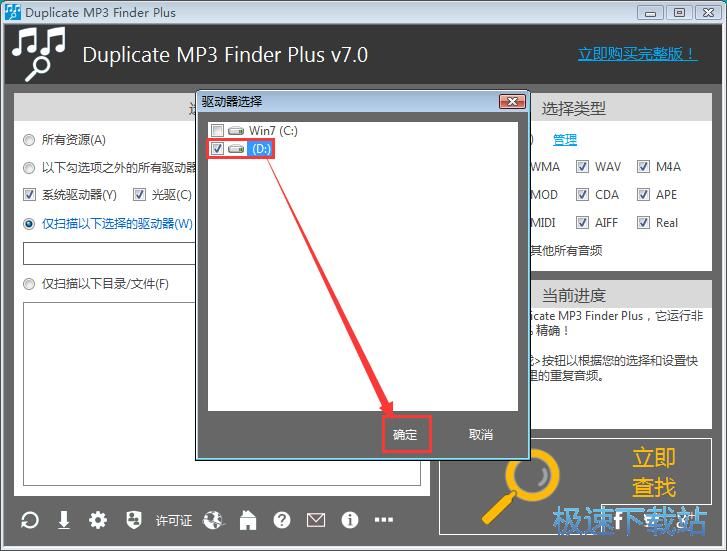Click the D: drive icon
The width and height of the screenshot is (727, 551).
click(236, 149)
